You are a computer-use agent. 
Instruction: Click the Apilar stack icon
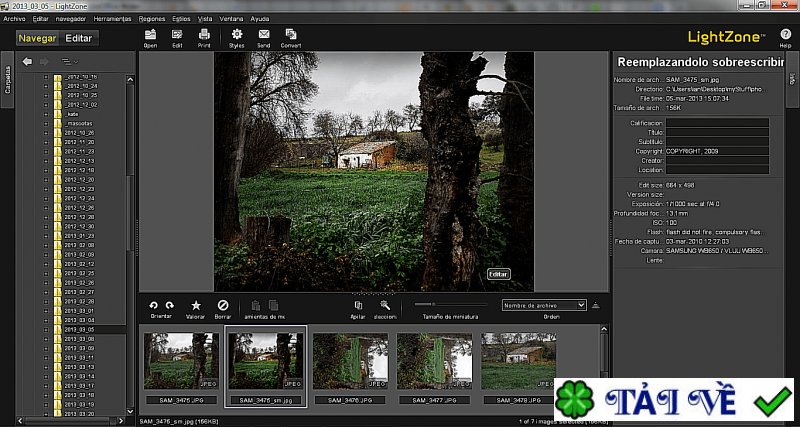point(358,305)
